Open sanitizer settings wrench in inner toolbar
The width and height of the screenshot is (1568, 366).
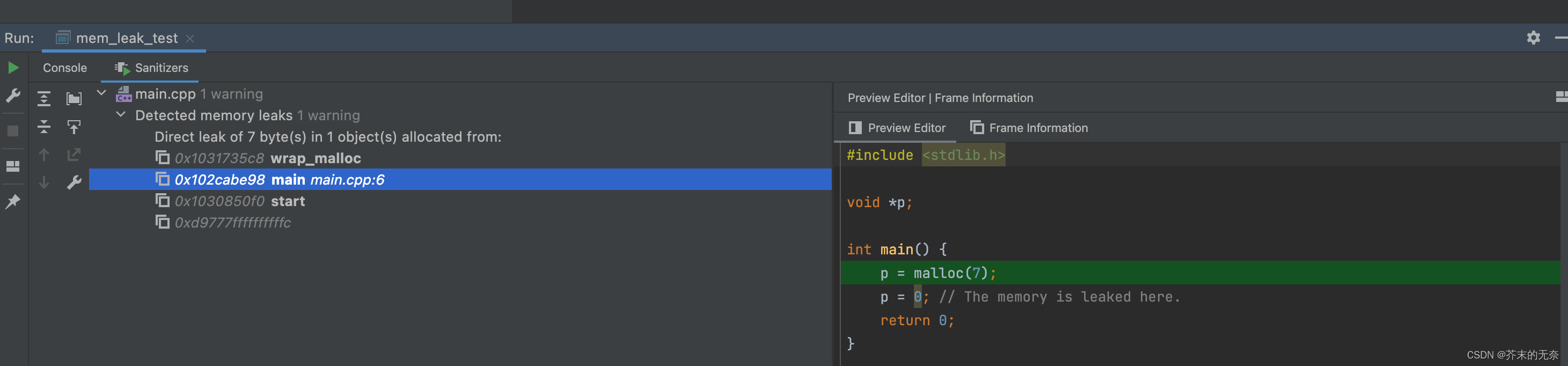pos(74,182)
